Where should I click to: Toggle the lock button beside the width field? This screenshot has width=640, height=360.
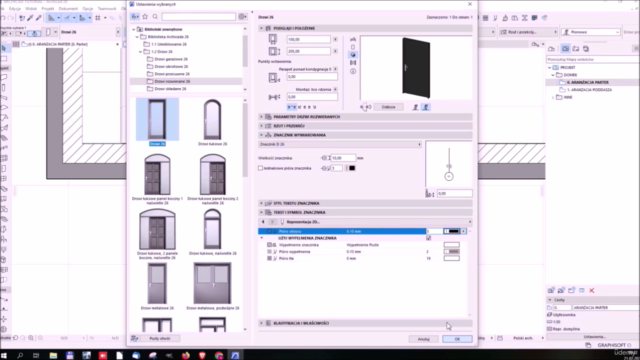click(x=336, y=39)
